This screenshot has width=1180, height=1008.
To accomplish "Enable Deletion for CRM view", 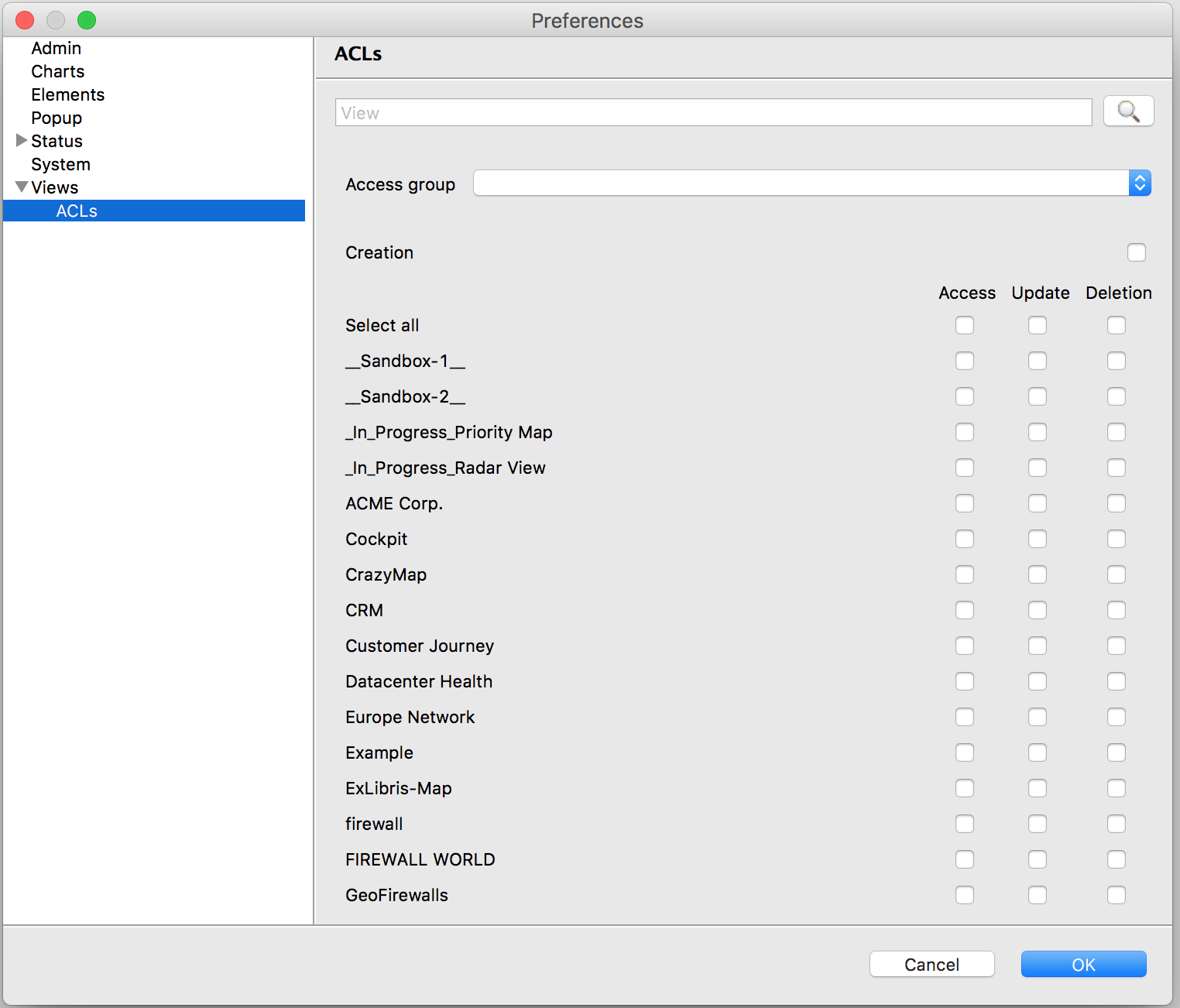I will tap(1116, 610).
